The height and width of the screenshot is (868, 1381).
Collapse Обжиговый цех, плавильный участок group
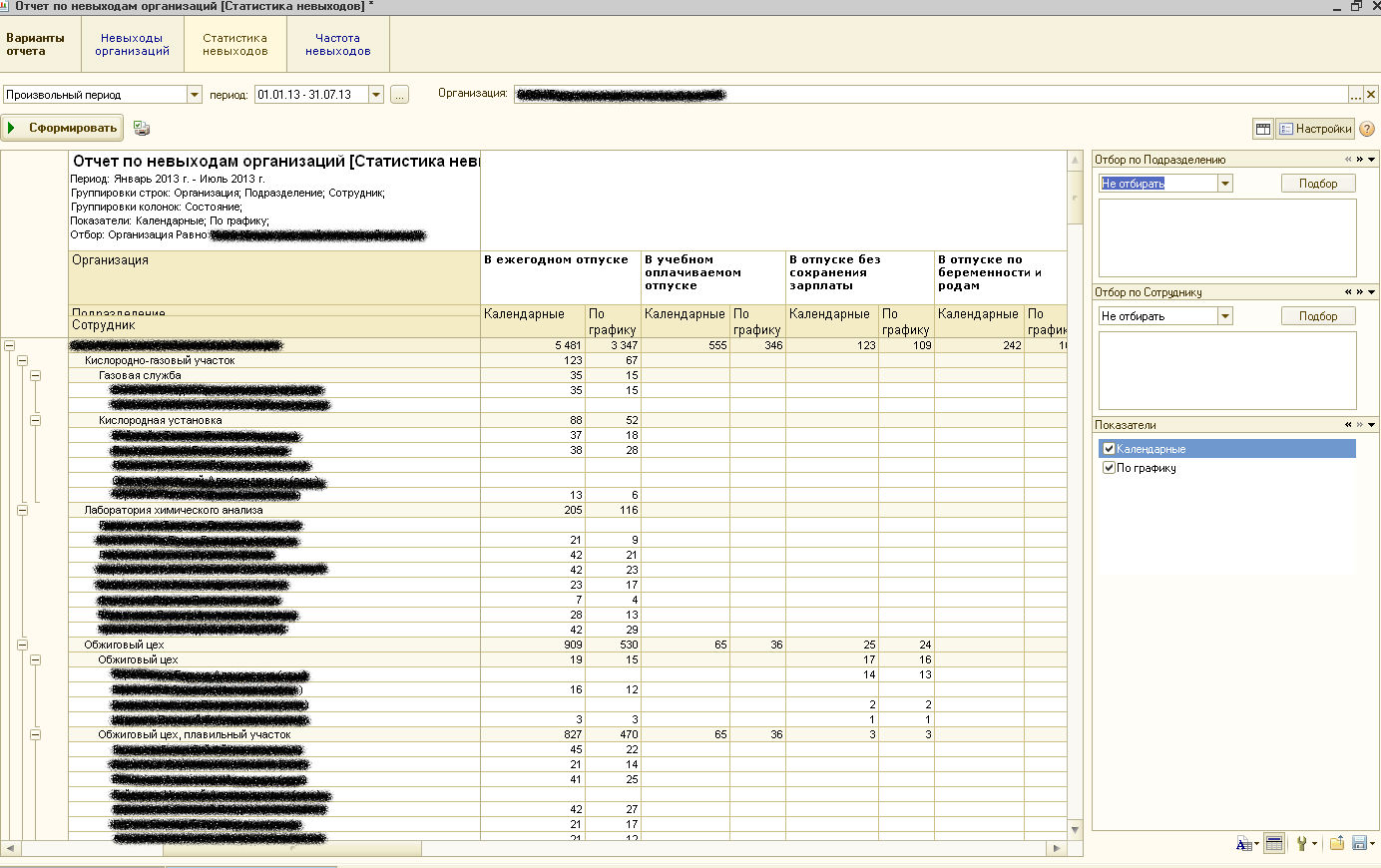tap(35, 734)
